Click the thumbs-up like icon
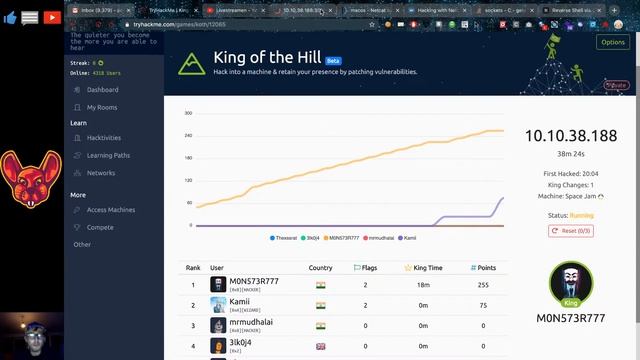This screenshot has height=360, width=640. click(x=10, y=18)
